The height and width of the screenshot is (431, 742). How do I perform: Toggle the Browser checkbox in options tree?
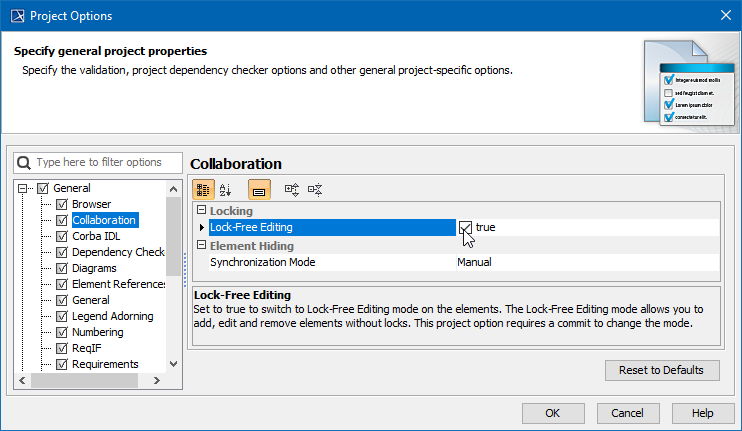click(x=62, y=204)
